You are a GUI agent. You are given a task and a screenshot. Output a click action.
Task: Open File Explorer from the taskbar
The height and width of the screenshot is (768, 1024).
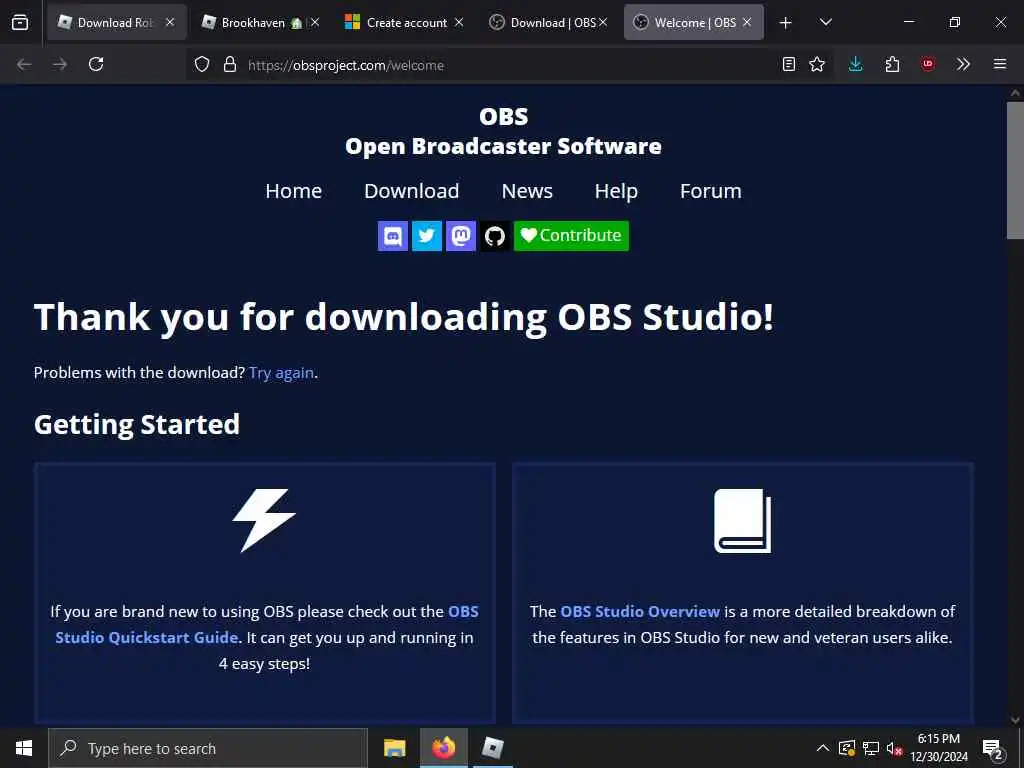click(394, 748)
